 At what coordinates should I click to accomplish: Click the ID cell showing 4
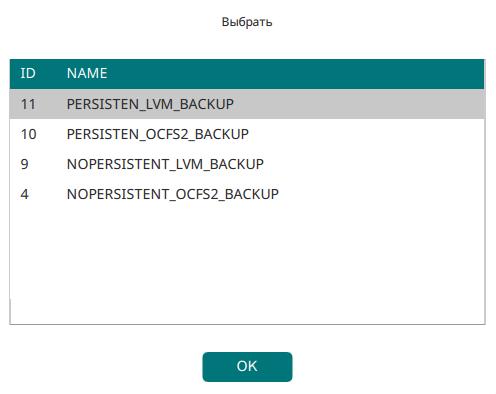click(25, 194)
